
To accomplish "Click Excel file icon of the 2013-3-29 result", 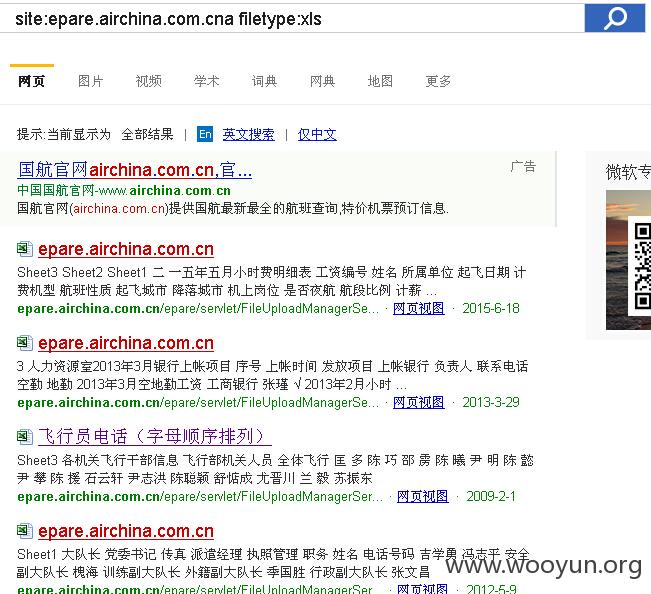I will pos(24,342).
